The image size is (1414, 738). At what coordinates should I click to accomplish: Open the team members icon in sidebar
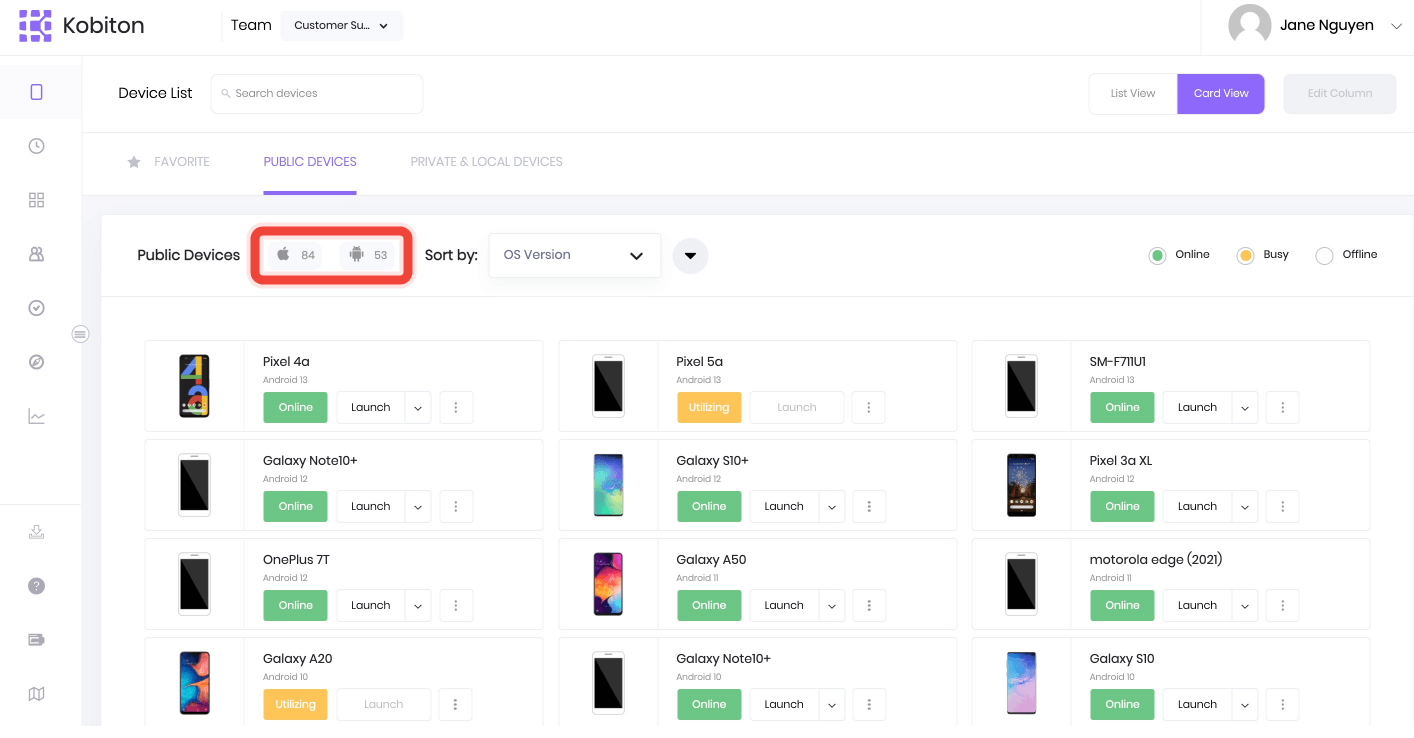(x=37, y=254)
